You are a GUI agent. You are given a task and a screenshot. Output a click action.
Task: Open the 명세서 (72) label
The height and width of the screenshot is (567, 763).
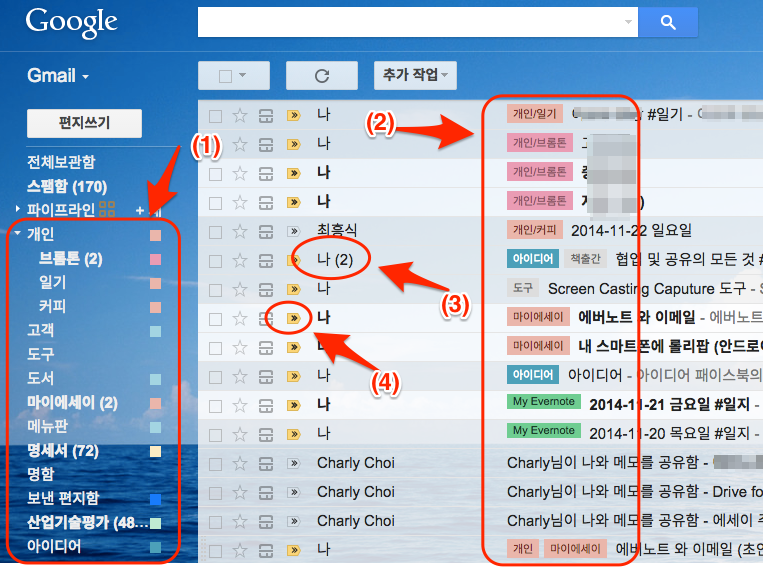(x=63, y=451)
